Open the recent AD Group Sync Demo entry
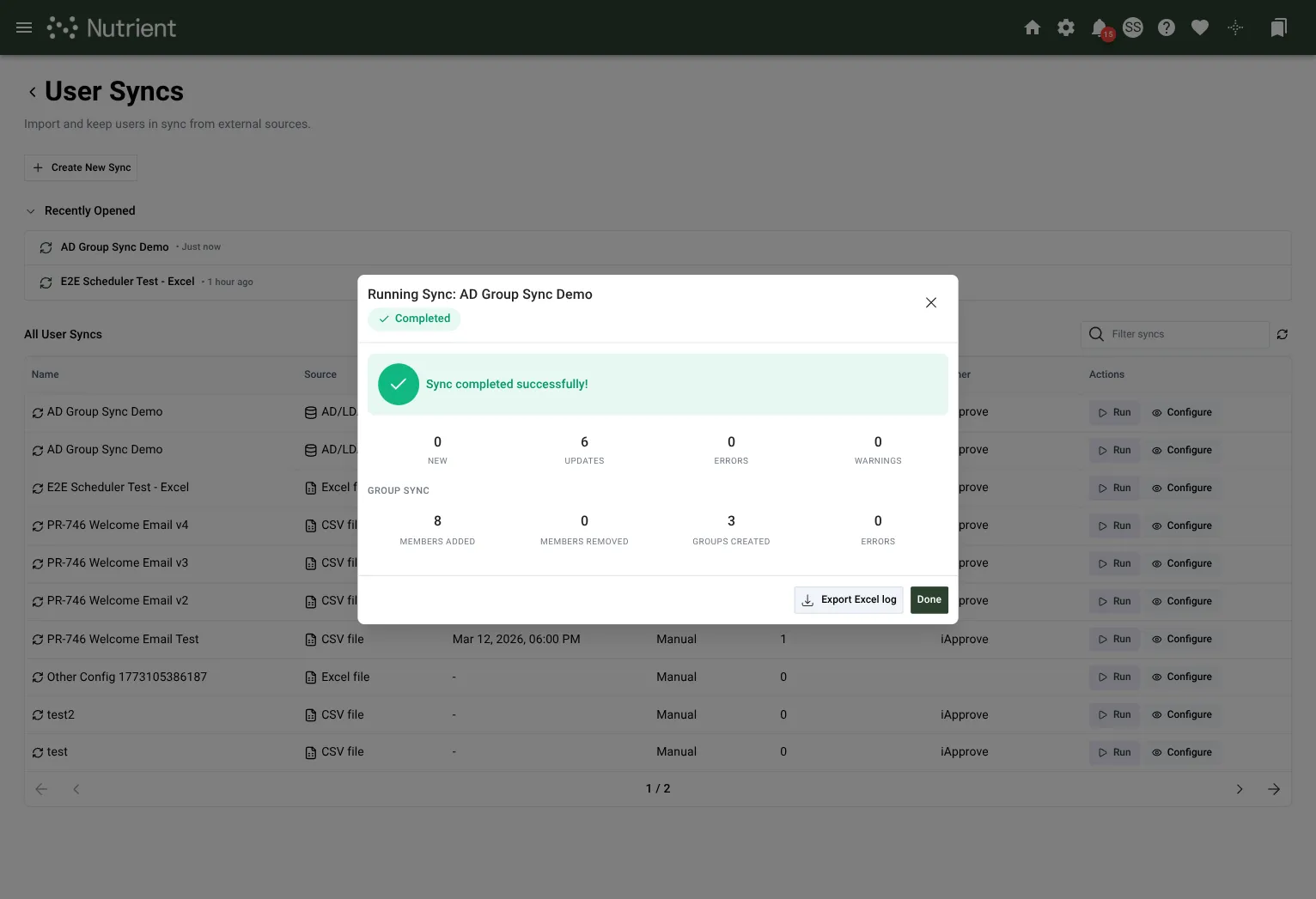The height and width of the screenshot is (899, 1316). [x=657, y=247]
